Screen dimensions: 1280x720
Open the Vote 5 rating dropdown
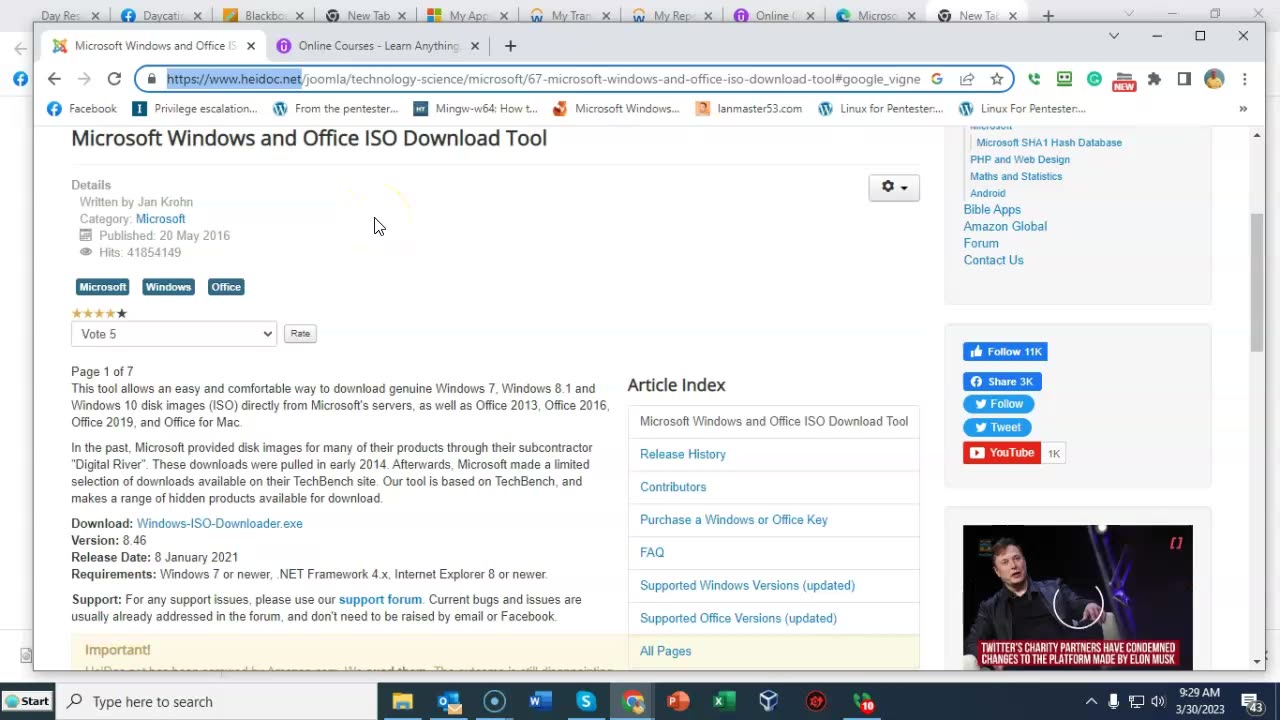tap(174, 334)
